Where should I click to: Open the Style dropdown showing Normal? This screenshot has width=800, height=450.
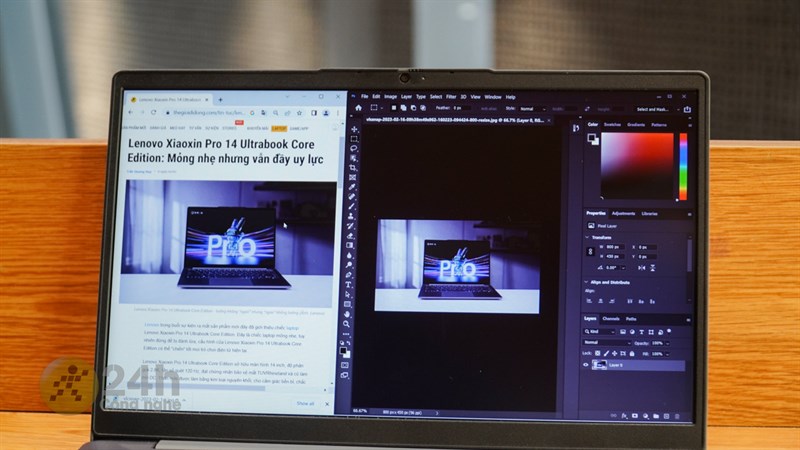point(533,109)
